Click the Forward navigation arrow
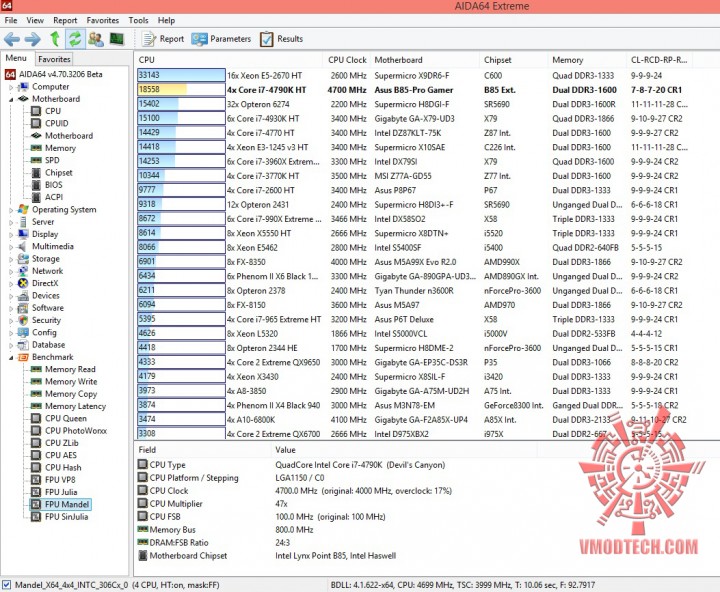 tap(32, 39)
